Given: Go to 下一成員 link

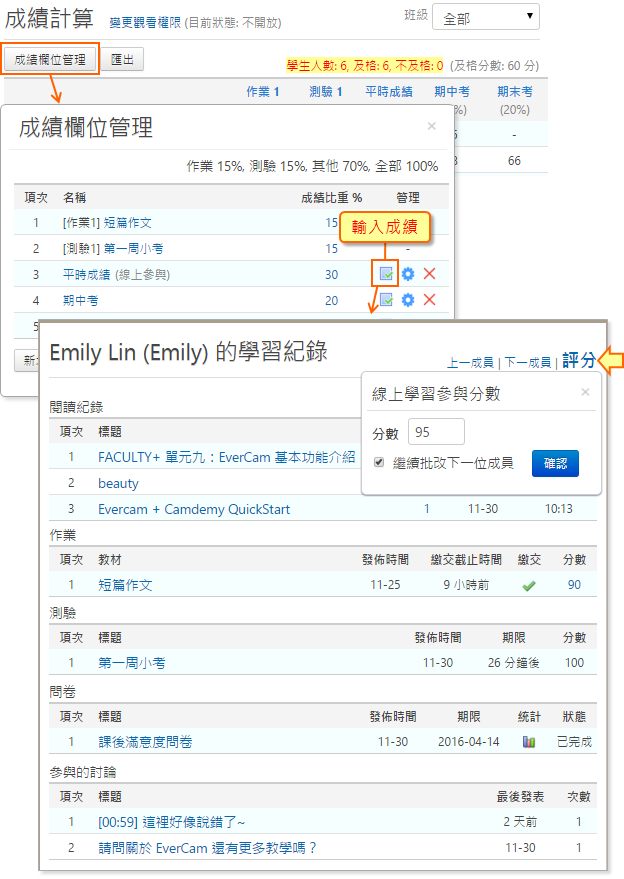Looking at the screenshot, I should click(526, 362).
